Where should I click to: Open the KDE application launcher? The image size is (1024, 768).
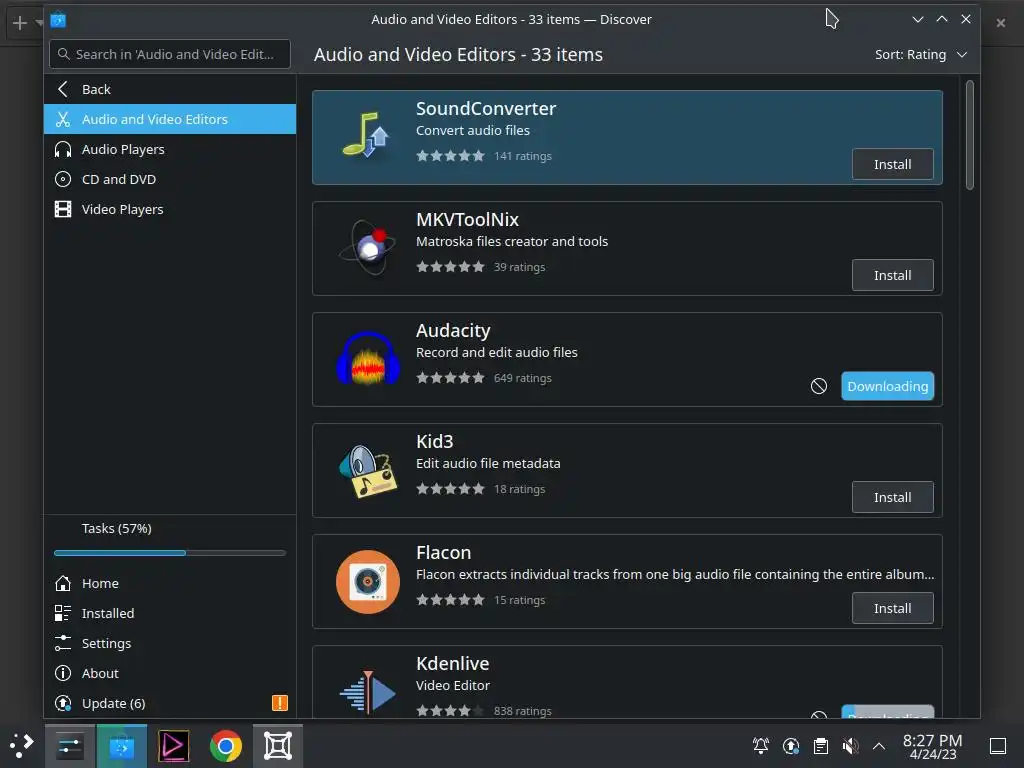click(22, 745)
